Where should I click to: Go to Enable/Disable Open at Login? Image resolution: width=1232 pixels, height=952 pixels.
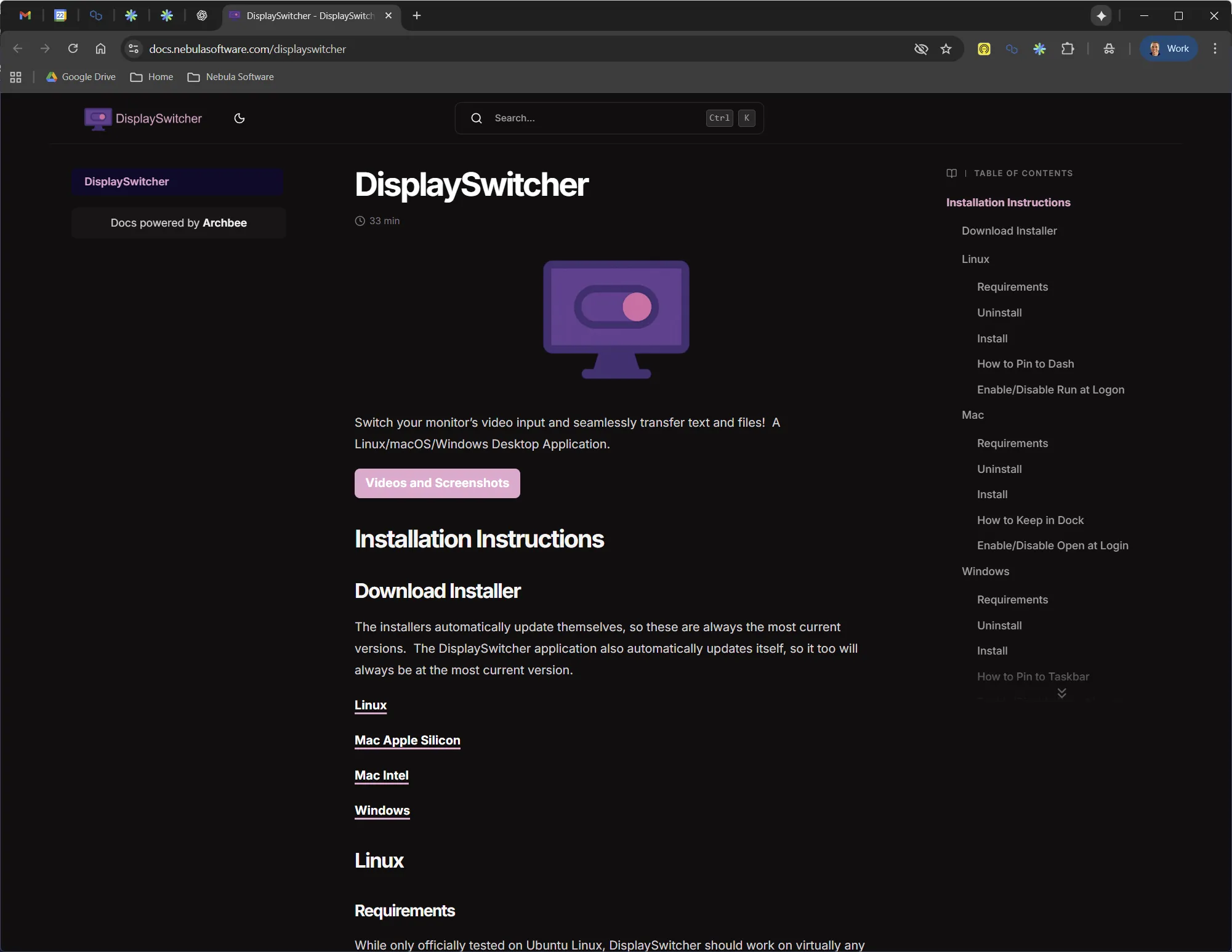(x=1053, y=546)
